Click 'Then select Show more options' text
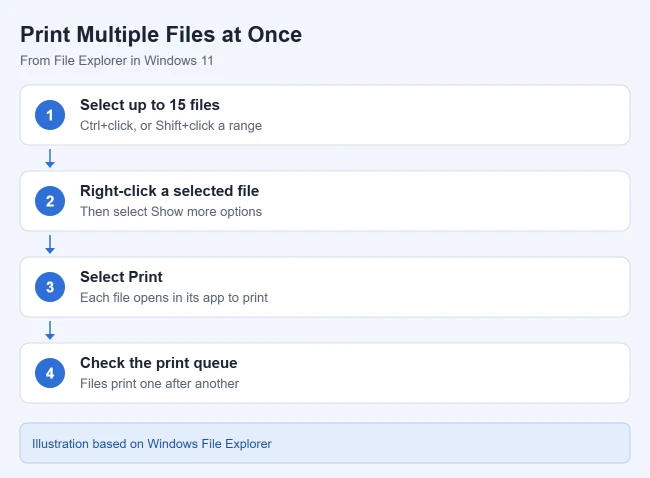This screenshot has height=478, width=650. [171, 211]
